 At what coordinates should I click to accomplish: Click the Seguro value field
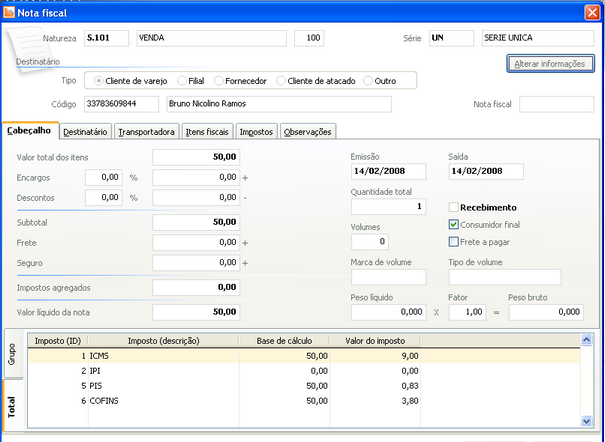point(196,263)
